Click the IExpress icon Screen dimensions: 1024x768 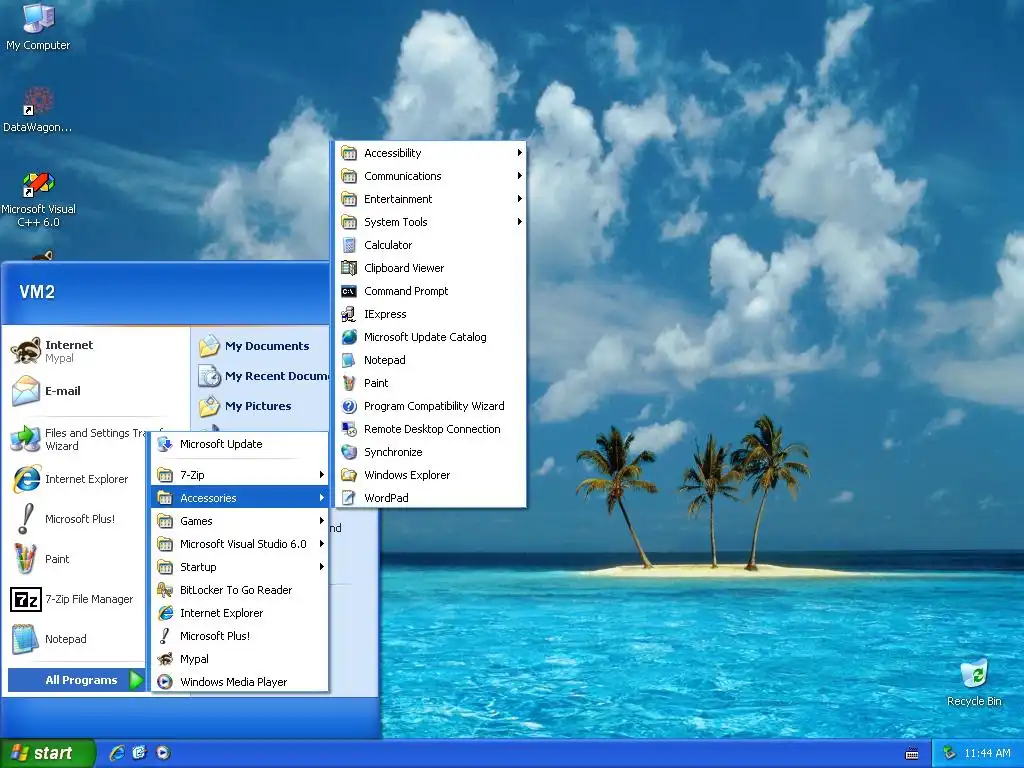point(349,314)
